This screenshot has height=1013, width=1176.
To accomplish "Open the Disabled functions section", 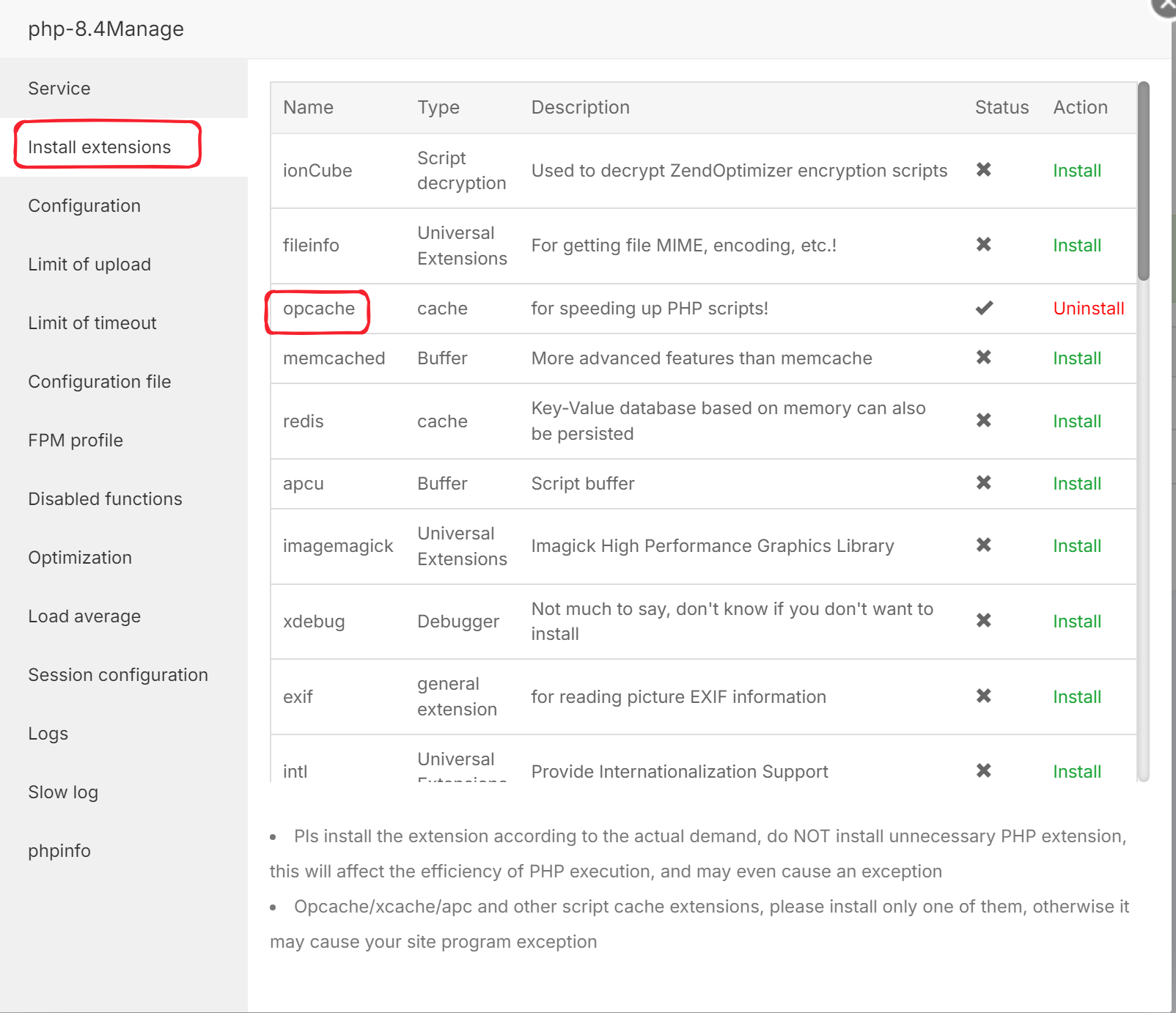I will click(105, 499).
